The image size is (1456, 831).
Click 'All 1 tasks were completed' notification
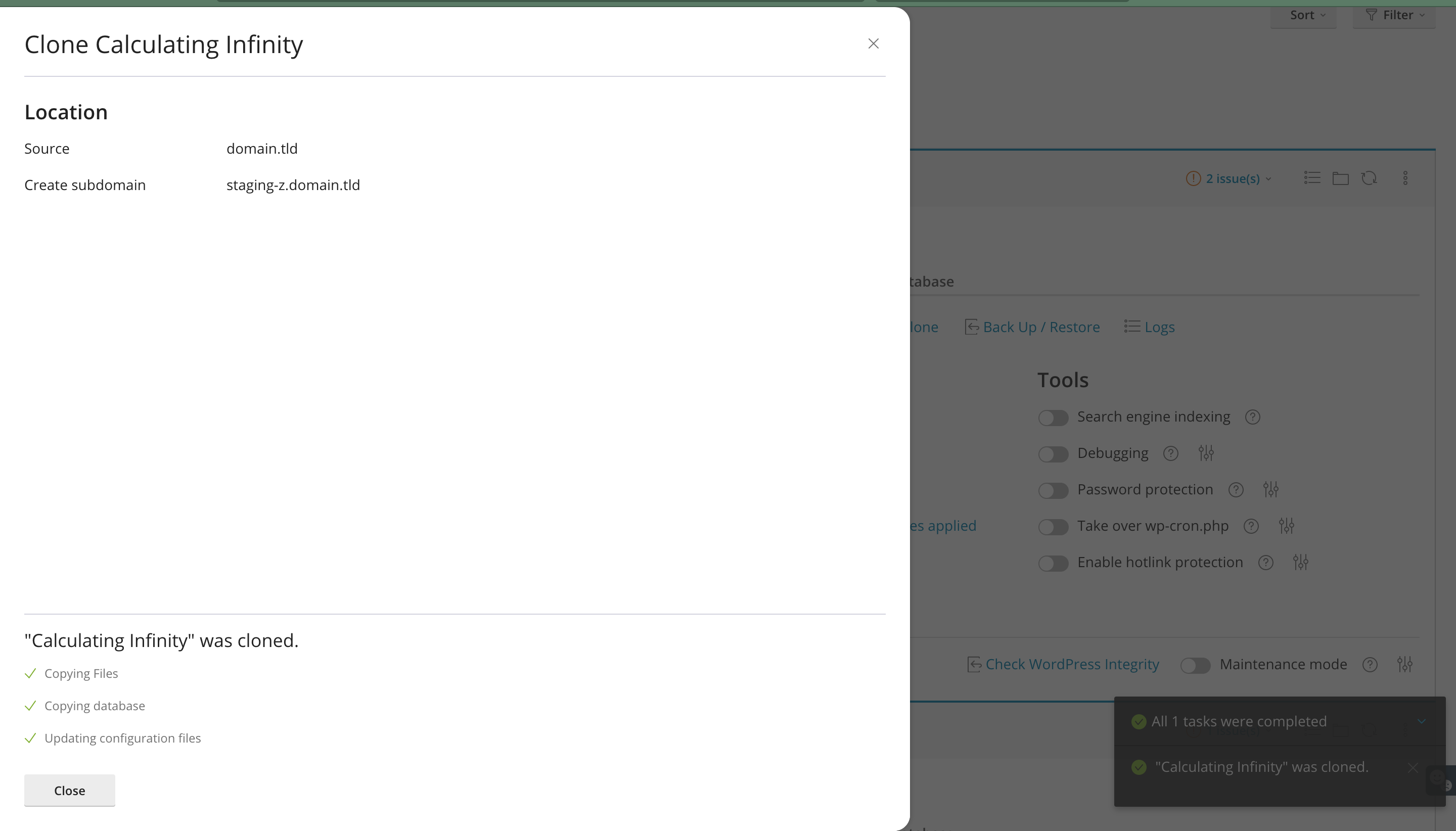click(1239, 721)
